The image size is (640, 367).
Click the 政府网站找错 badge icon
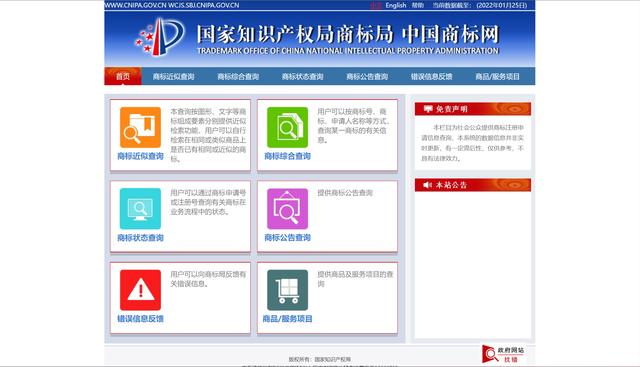[503, 354]
